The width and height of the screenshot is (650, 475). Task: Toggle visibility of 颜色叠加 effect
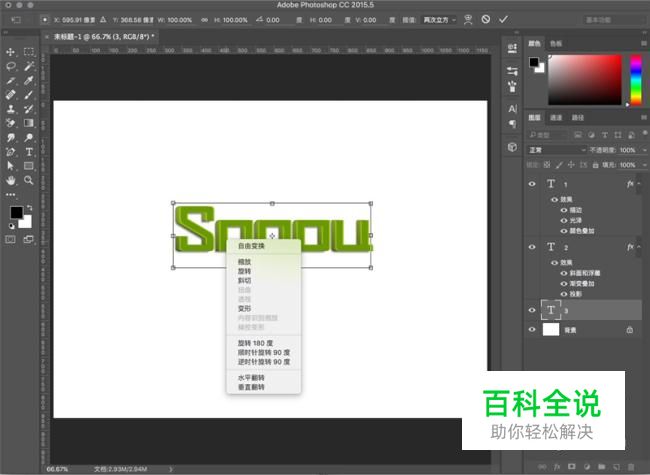point(564,231)
